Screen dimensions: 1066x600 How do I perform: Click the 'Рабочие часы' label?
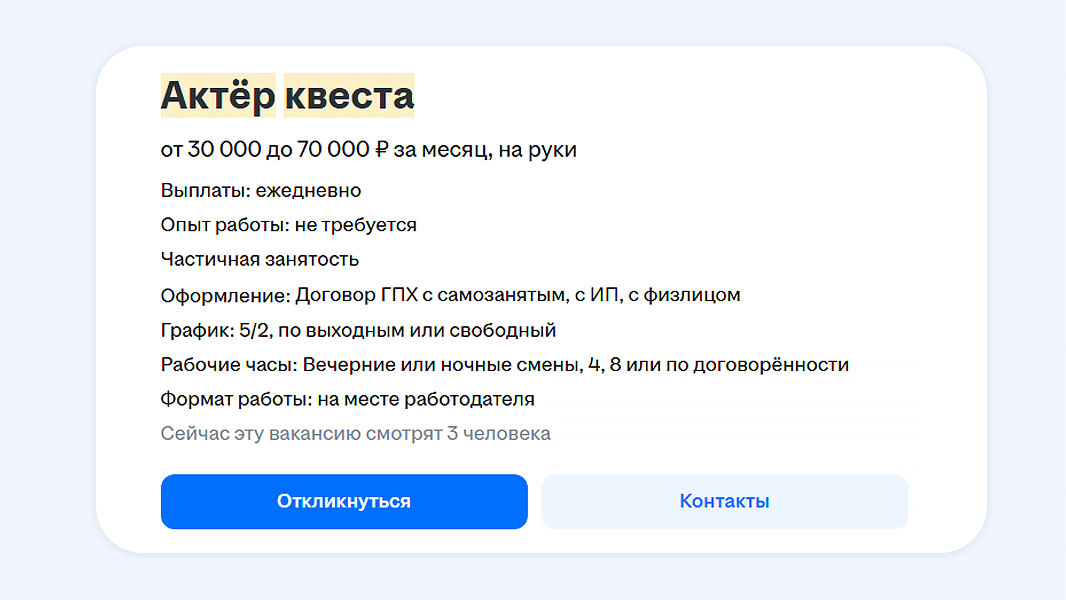[x=226, y=365]
